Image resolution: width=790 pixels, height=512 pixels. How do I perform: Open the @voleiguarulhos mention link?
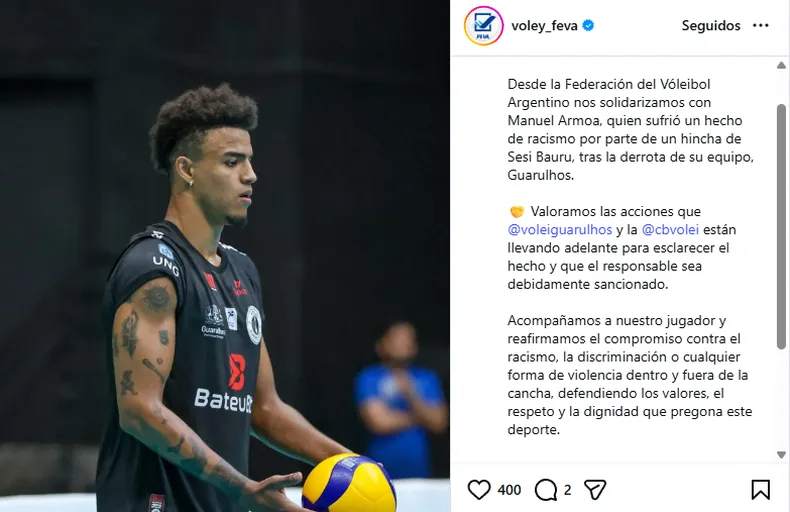(560, 230)
